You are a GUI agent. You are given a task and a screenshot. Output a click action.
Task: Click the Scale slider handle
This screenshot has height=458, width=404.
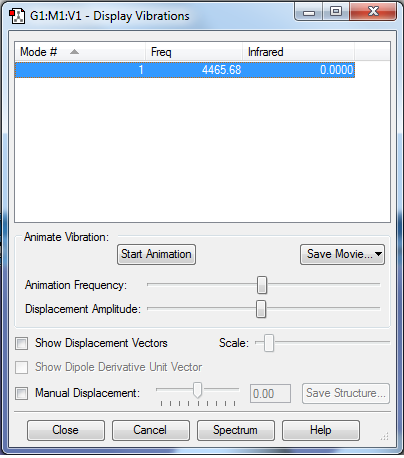click(x=269, y=343)
